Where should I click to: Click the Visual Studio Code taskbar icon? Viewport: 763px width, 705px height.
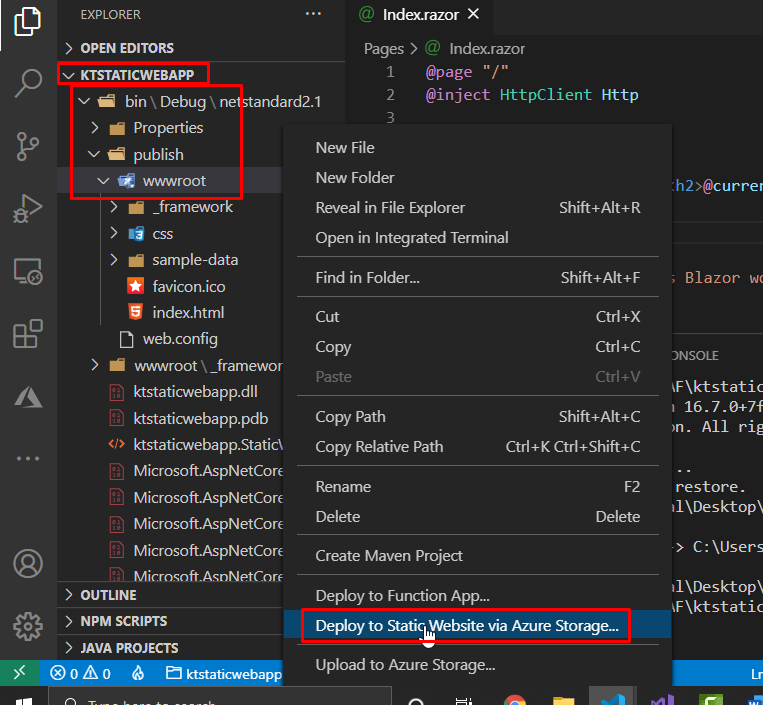coord(612,700)
